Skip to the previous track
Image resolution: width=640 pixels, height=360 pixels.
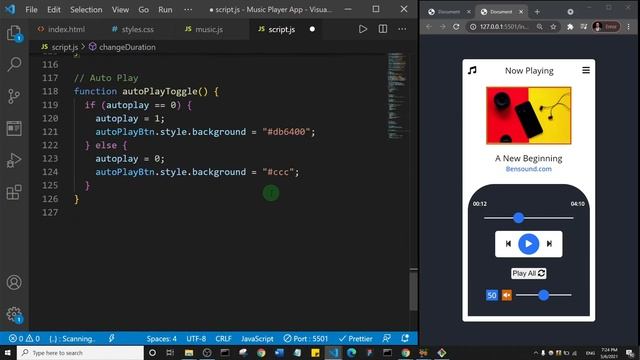pyautogui.click(x=508, y=244)
